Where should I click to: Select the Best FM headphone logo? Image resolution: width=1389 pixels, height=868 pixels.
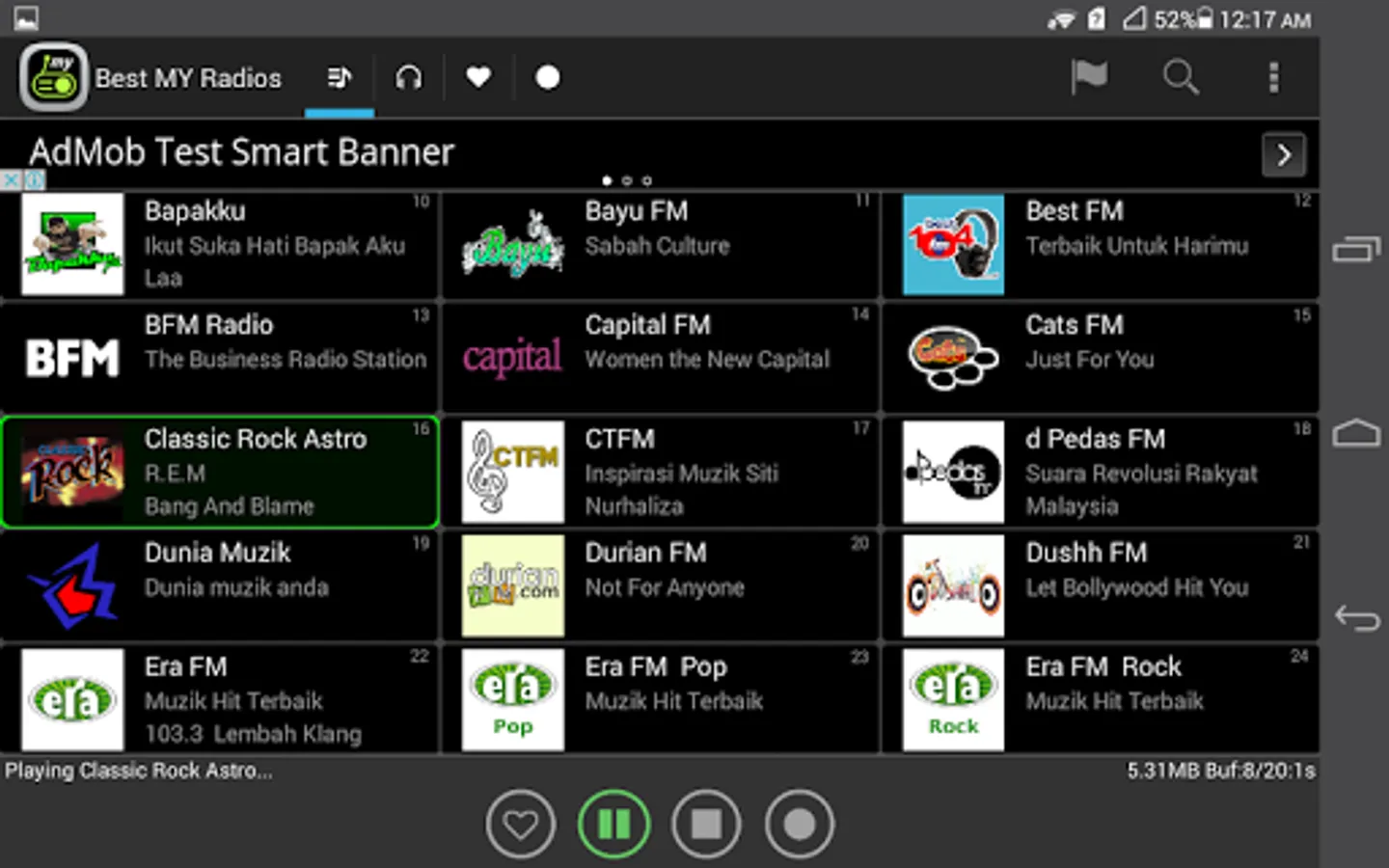[x=953, y=244]
